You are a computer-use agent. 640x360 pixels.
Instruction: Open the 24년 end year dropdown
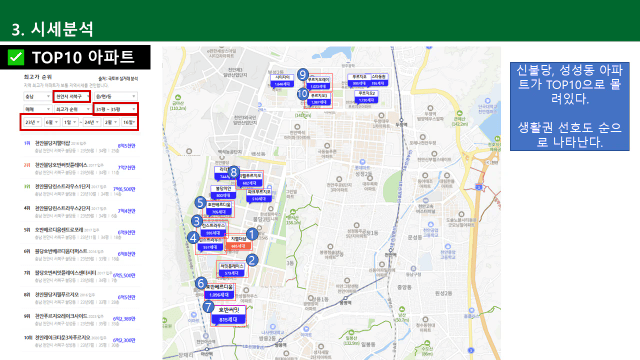[91, 122]
